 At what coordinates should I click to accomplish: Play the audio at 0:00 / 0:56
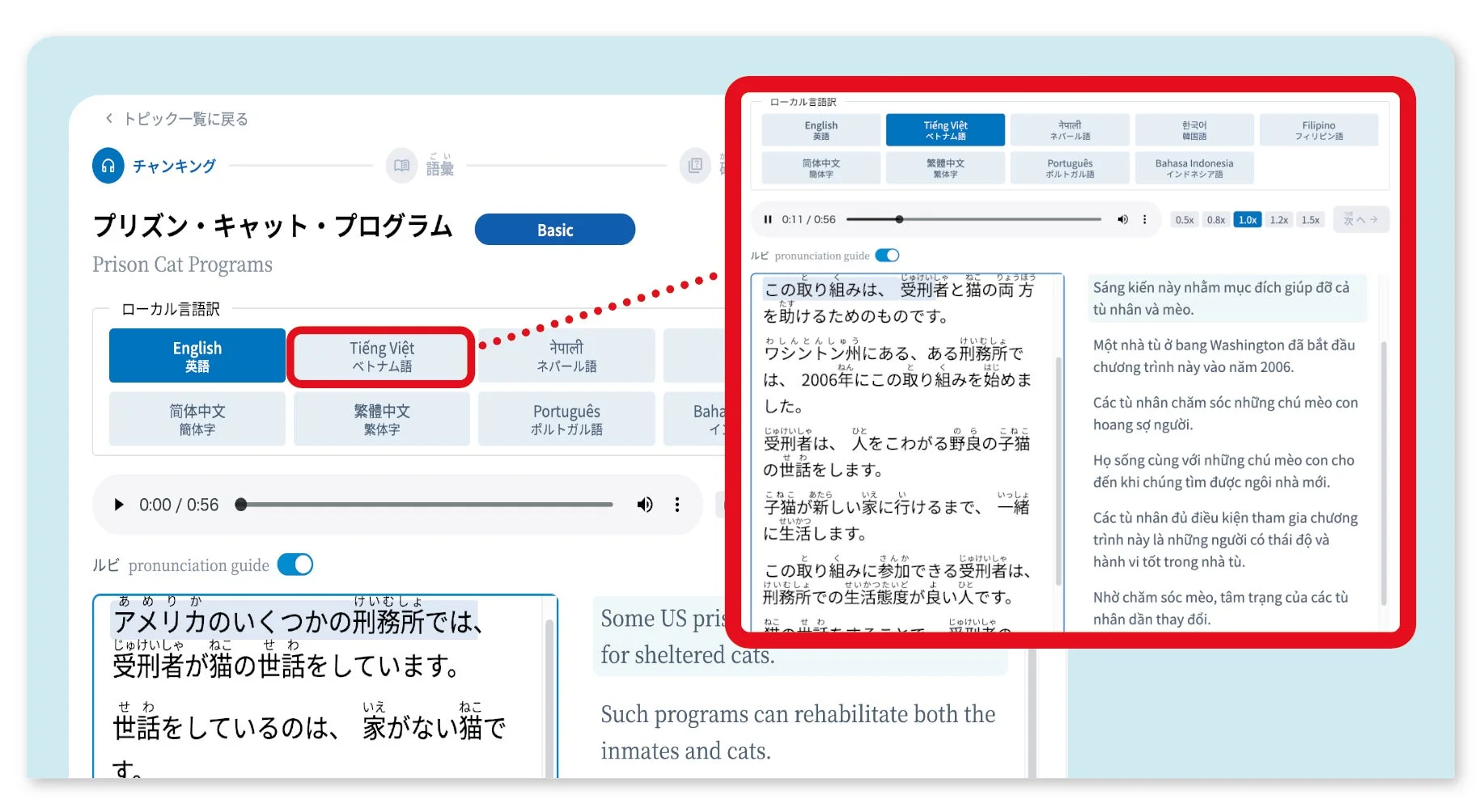point(119,505)
